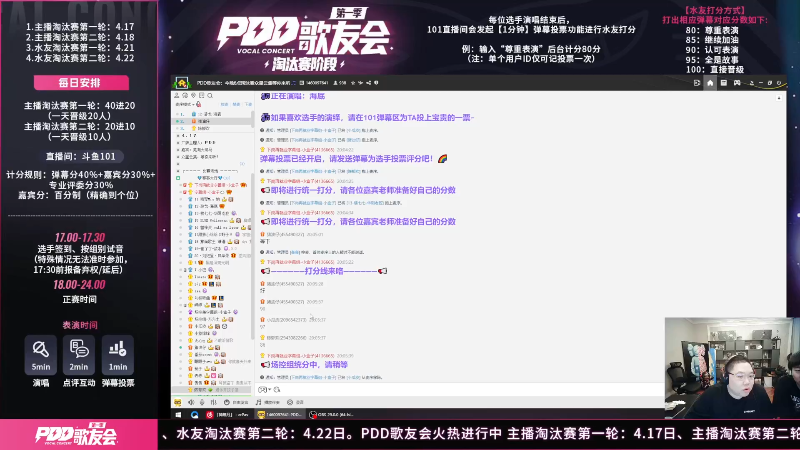
Task: Click the share icon in channel header
Action: coord(368,83)
